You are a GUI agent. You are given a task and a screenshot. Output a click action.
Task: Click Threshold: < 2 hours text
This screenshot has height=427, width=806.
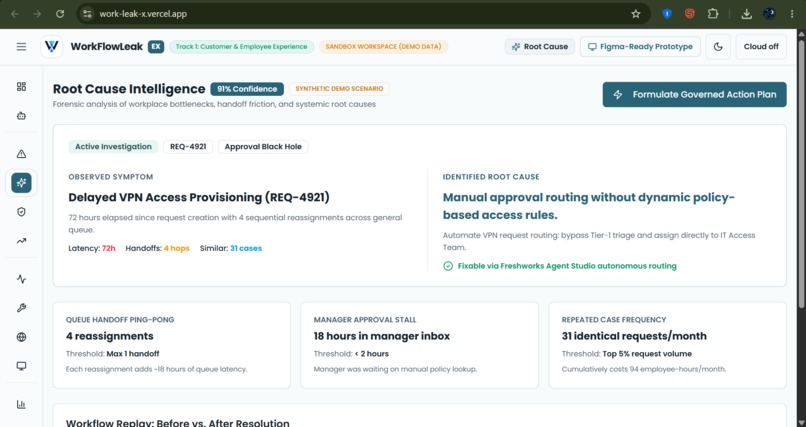(351, 354)
